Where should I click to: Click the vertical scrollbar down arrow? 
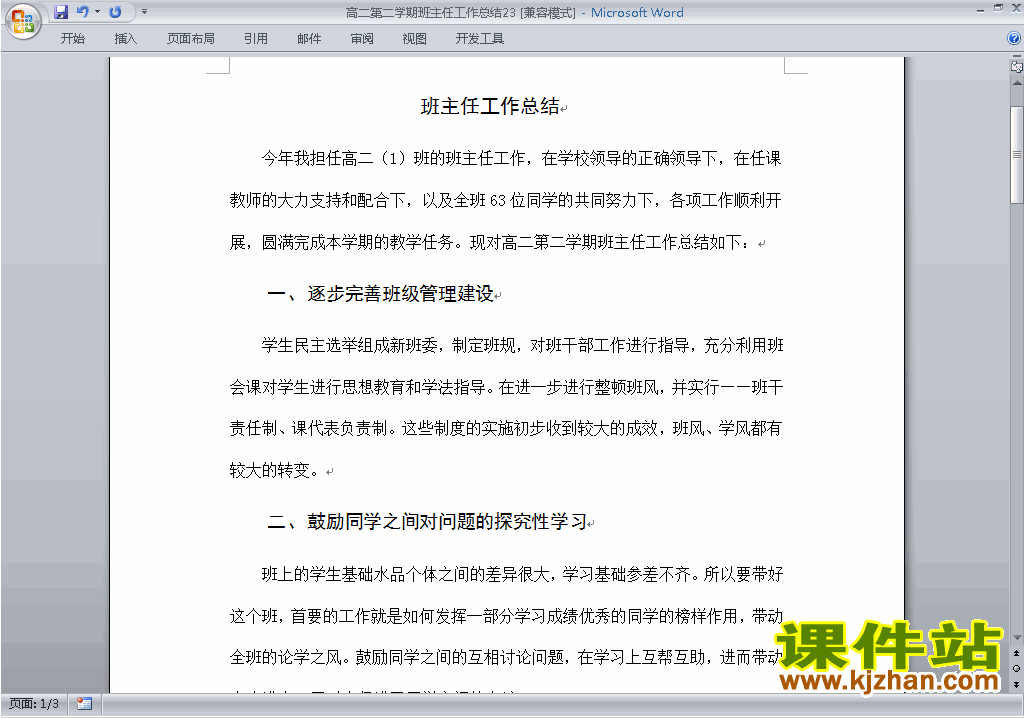[1017, 638]
